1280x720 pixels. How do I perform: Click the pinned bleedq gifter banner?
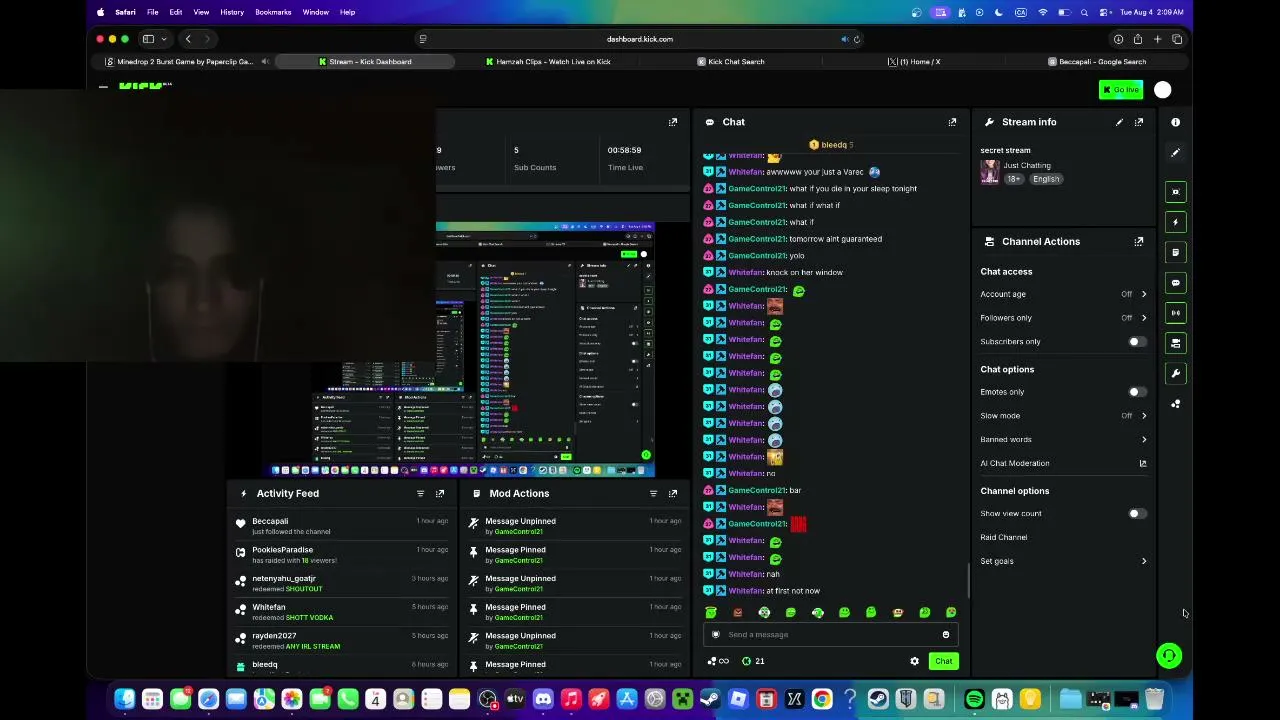[830, 145]
